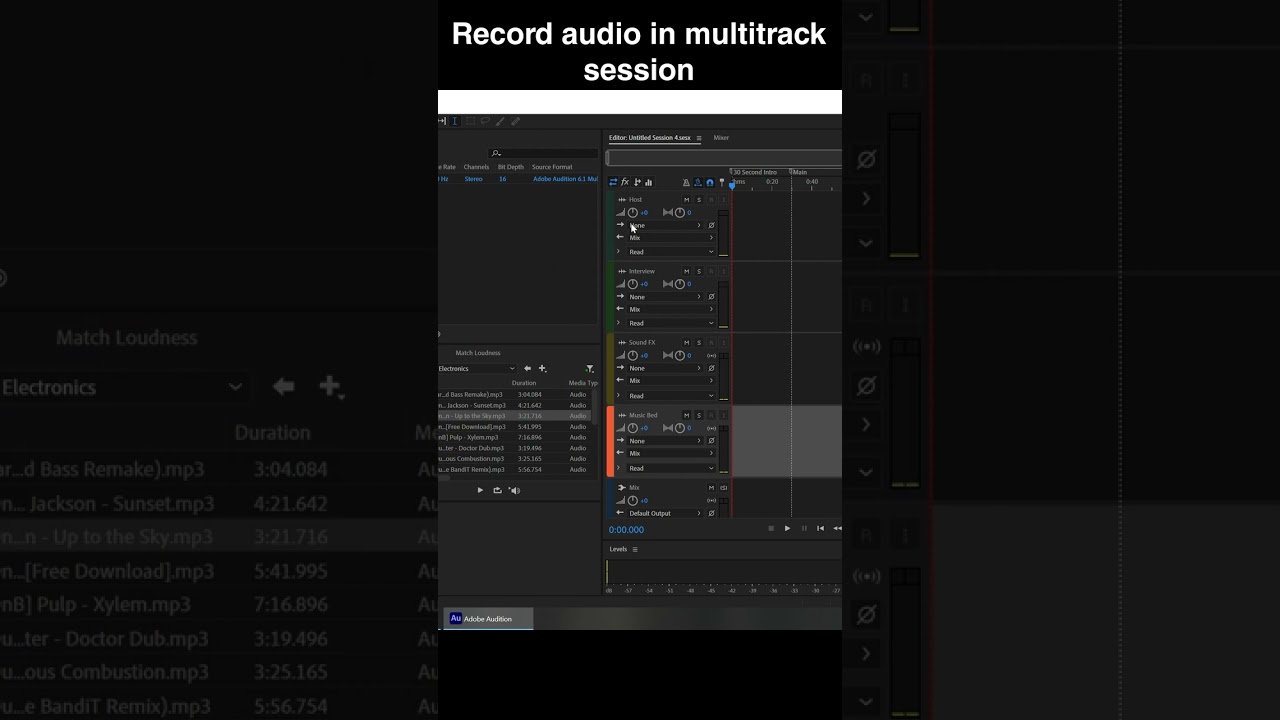Screen dimensions: 1280x720
Task: Select the Spot Healing Brush tool
Action: point(515,121)
